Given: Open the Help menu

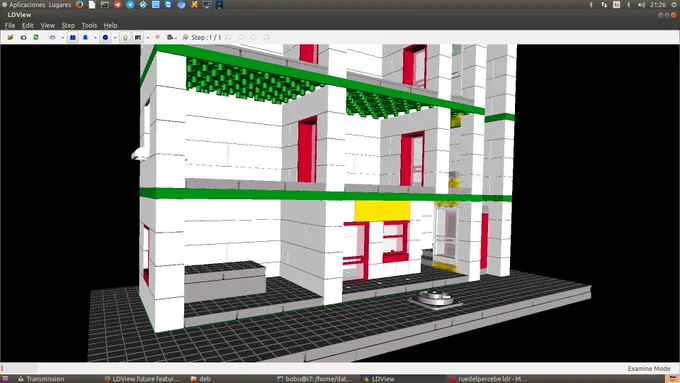Looking at the screenshot, I should click(111, 25).
